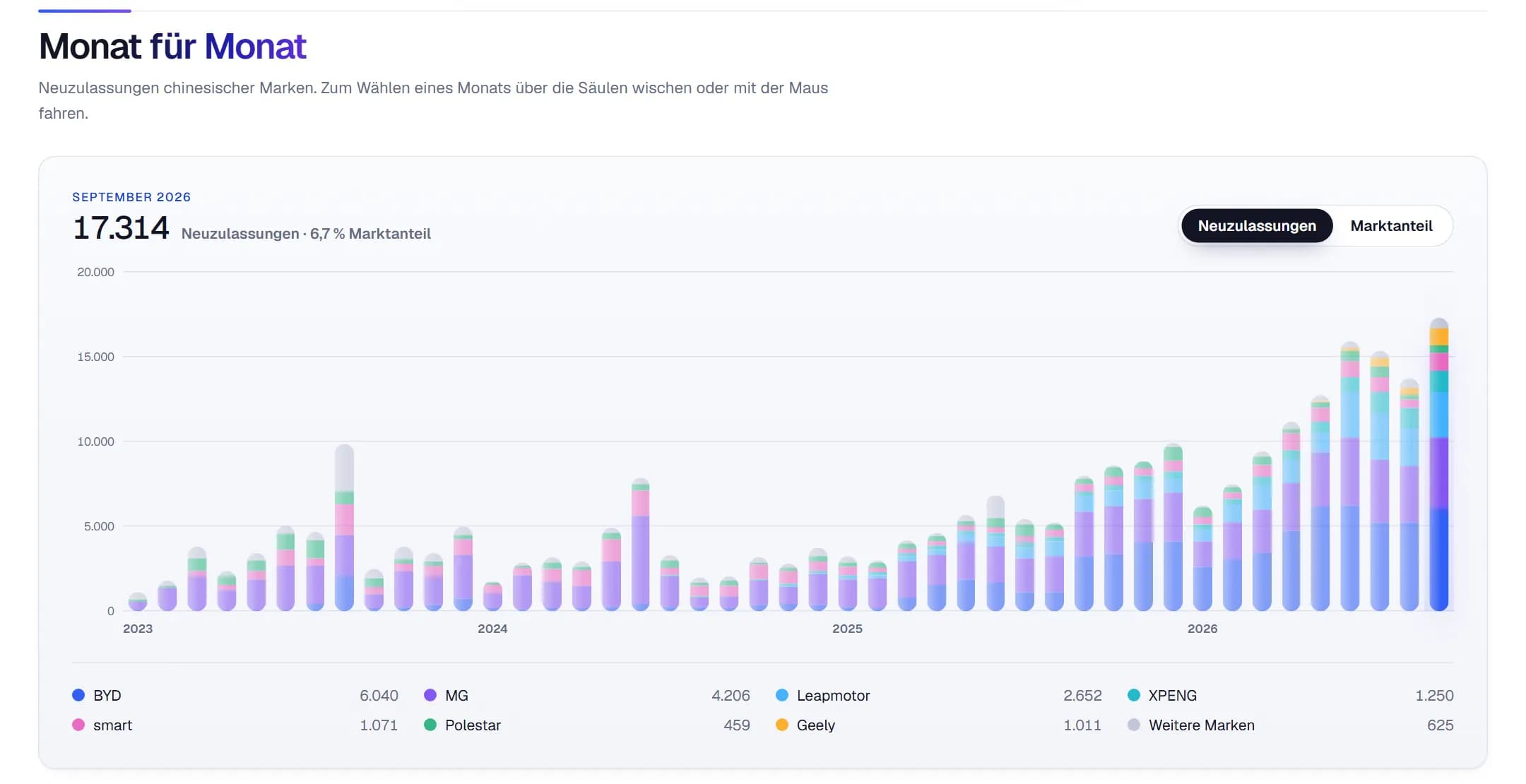Switch to the Marktanteil view
Image resolution: width=1526 pixels, height=784 pixels.
[1391, 226]
